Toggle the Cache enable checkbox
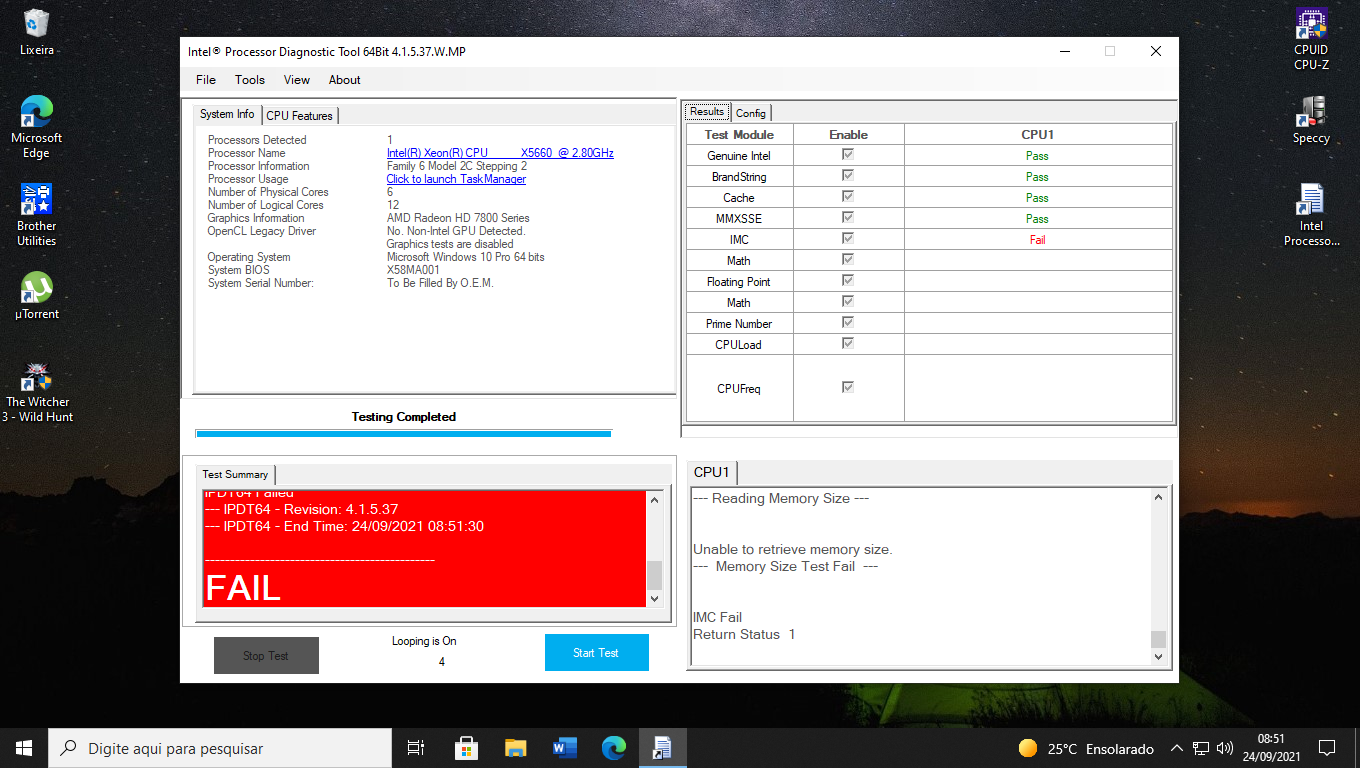Image resolution: width=1360 pixels, height=768 pixels. point(848,197)
